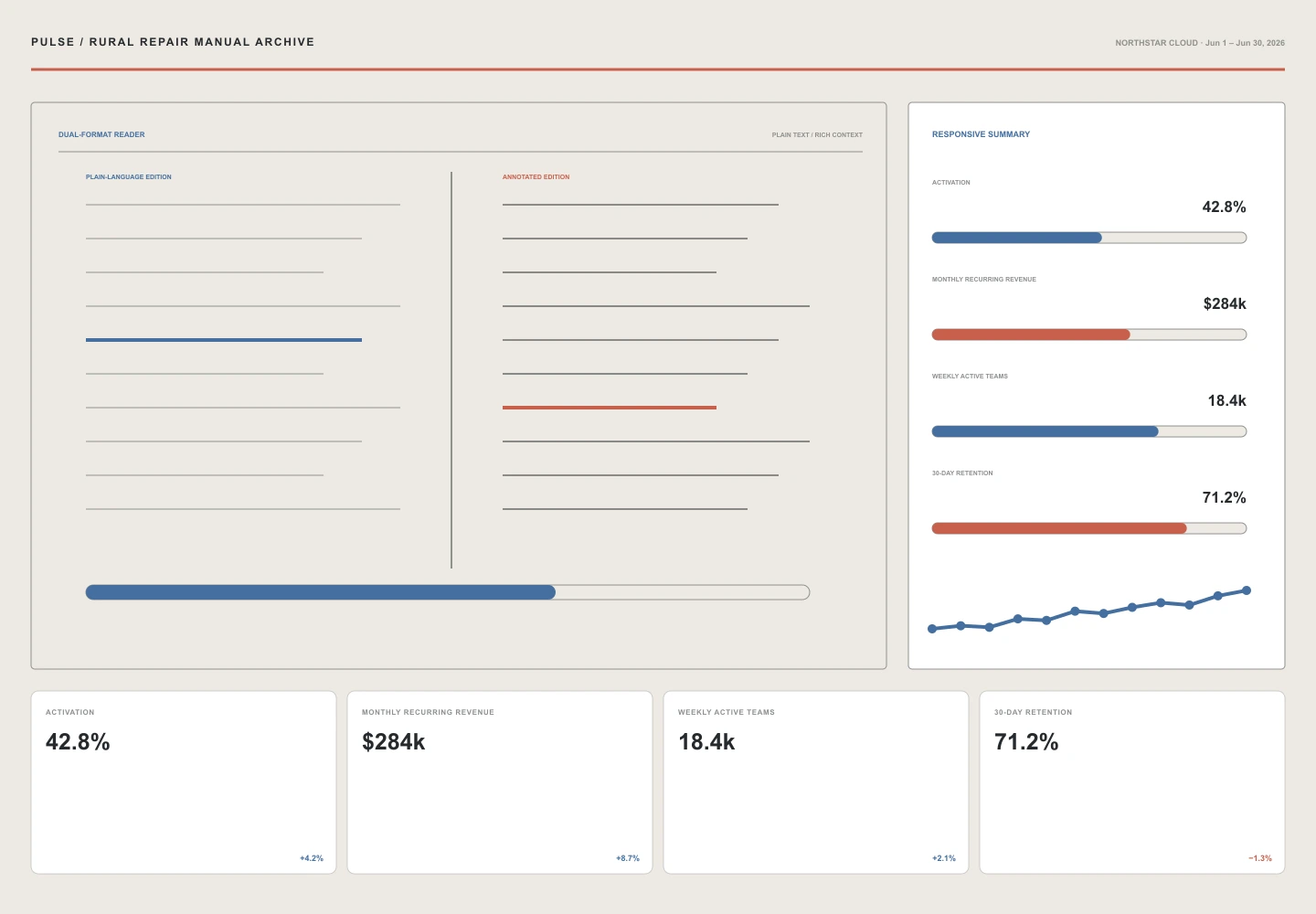Click "WEEKLY ACTIVE TEAMS" label in Responsive Summary
The width and height of the screenshot is (1316, 914).
970,377
